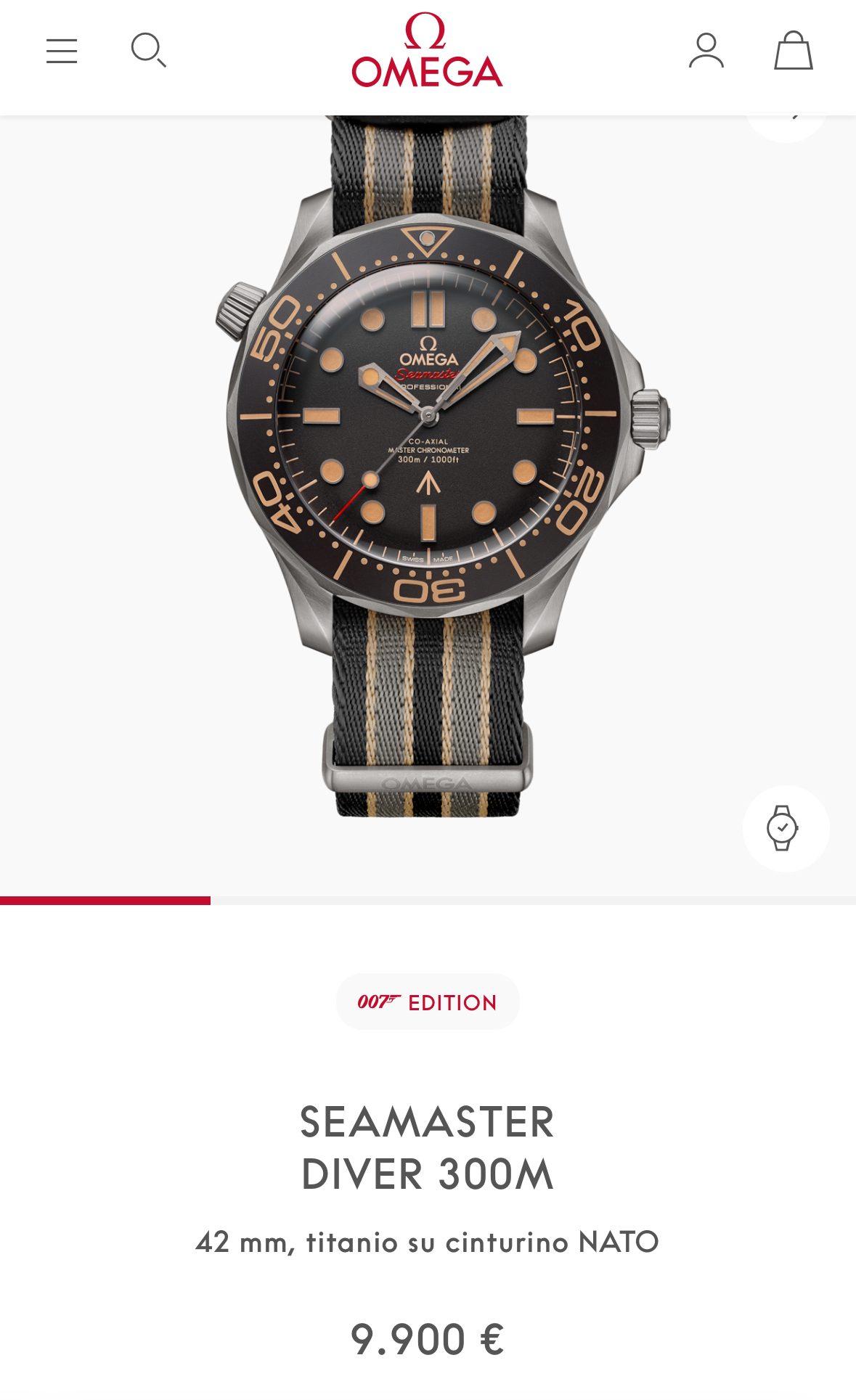This screenshot has width=856, height=1400.
Task: Click the 9.900 € price
Action: tap(428, 1340)
